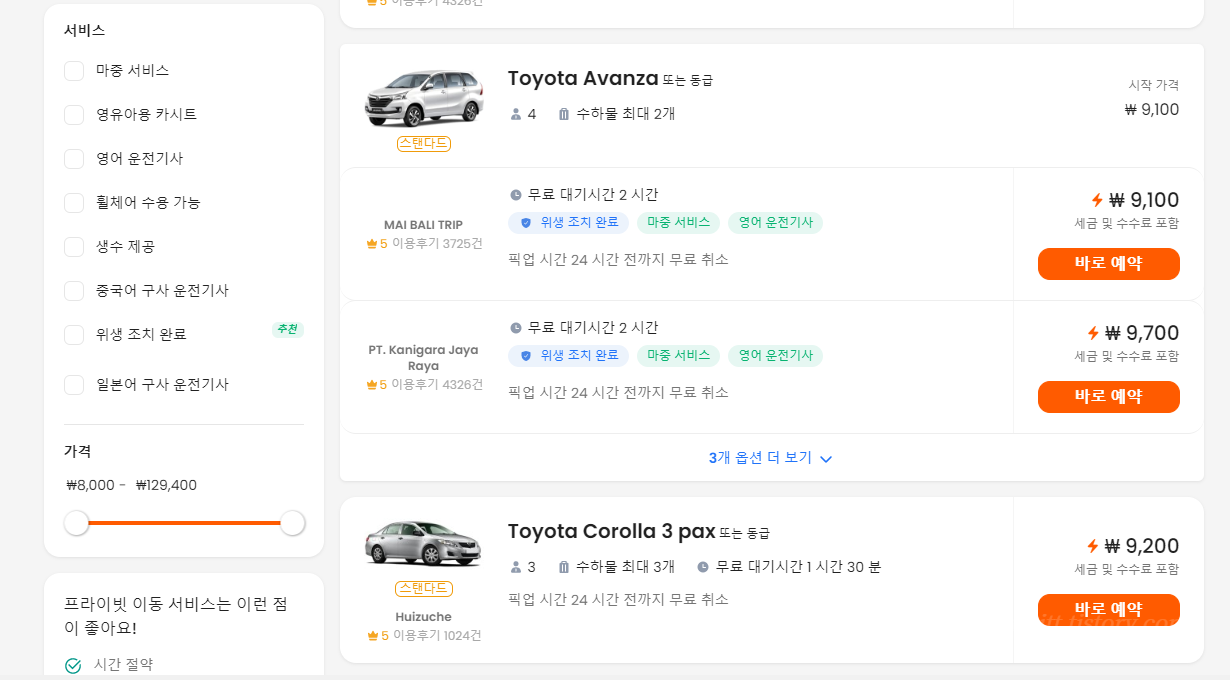
Task: Open the Toyota Corolla car image
Action: pos(424,542)
